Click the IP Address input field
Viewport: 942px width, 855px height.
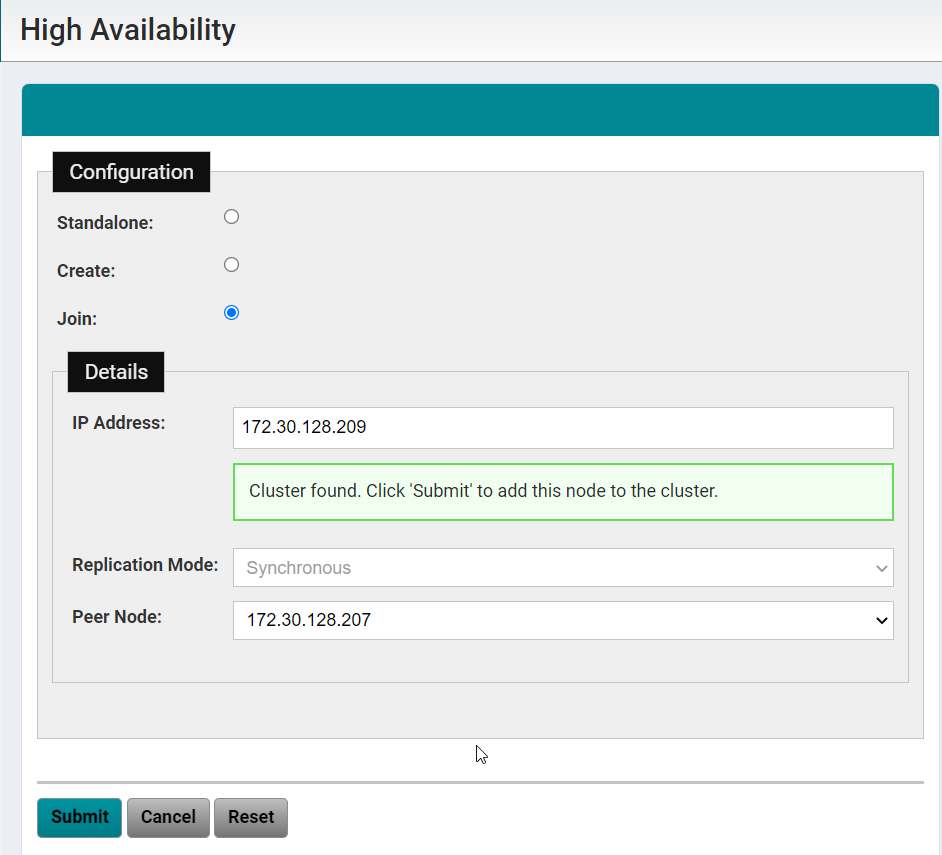tap(562, 428)
